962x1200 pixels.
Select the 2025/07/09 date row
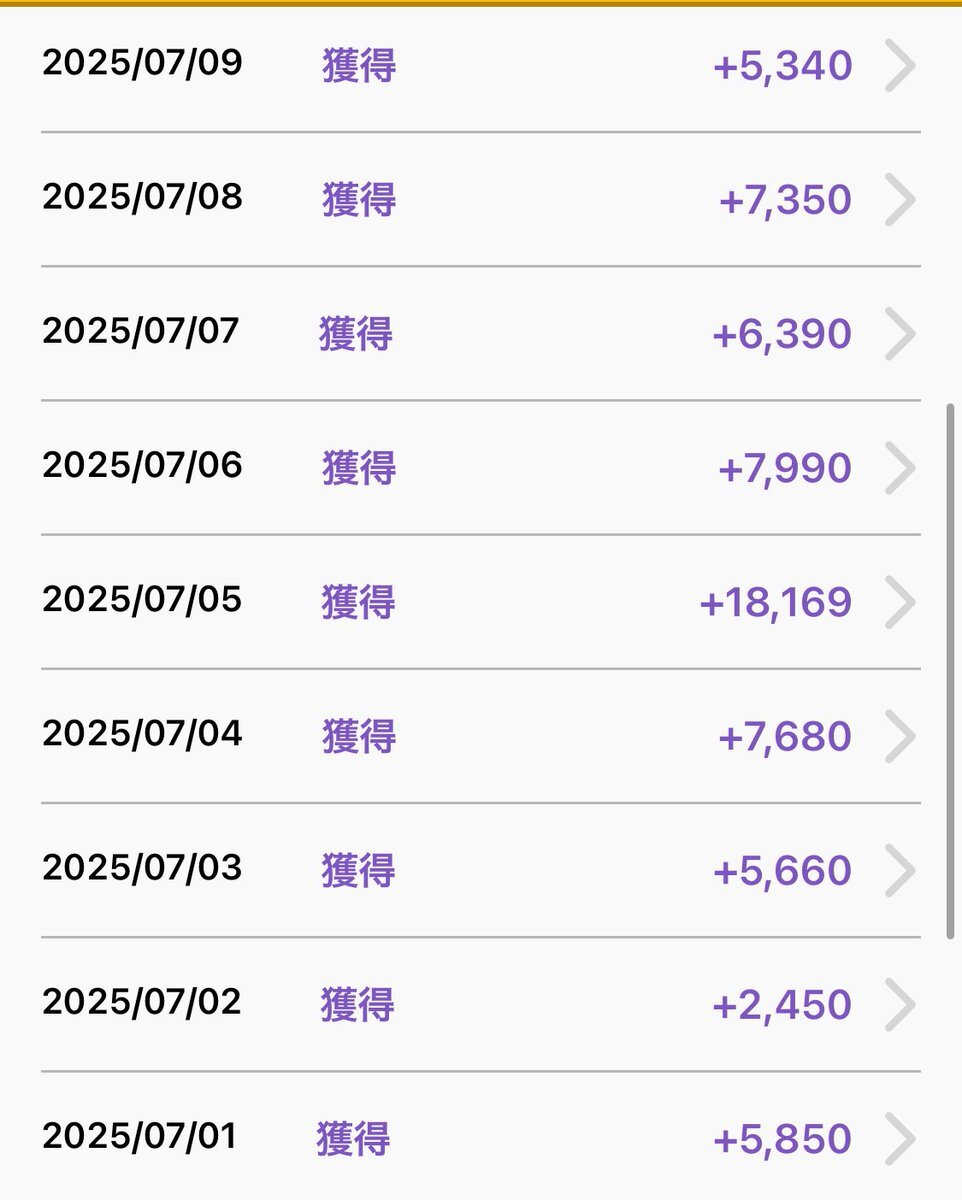click(480, 66)
